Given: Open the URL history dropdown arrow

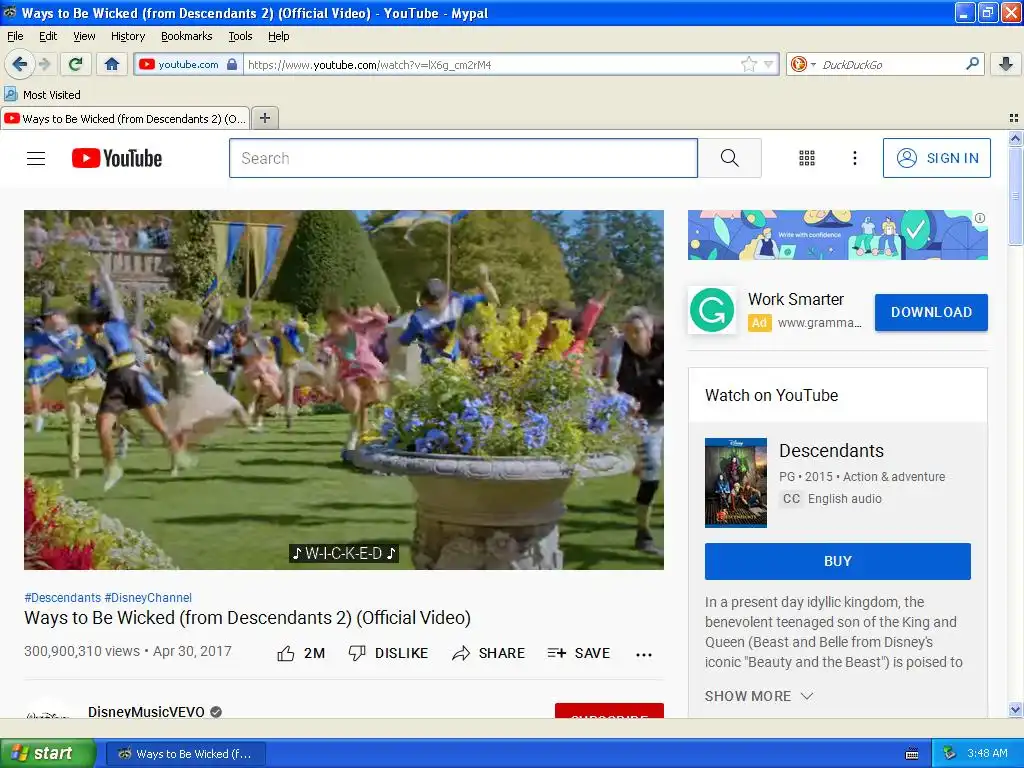Looking at the screenshot, I should click(x=769, y=64).
